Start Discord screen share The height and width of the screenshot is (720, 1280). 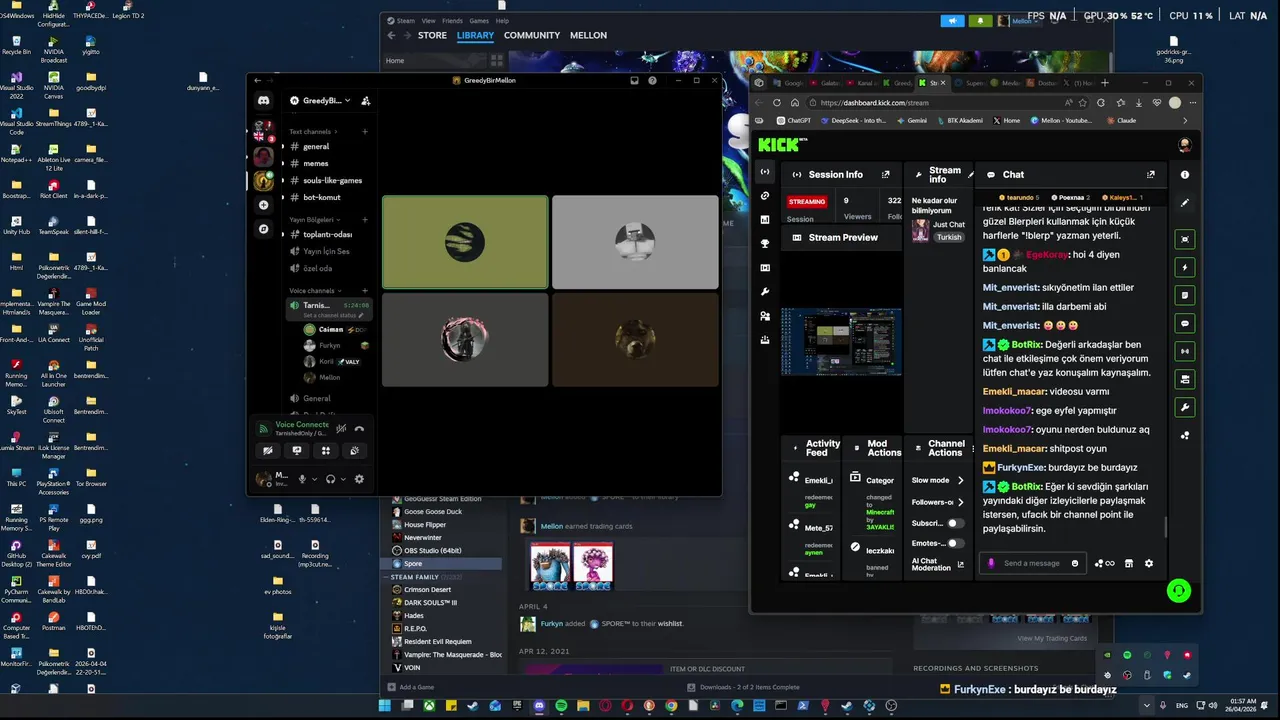297,451
